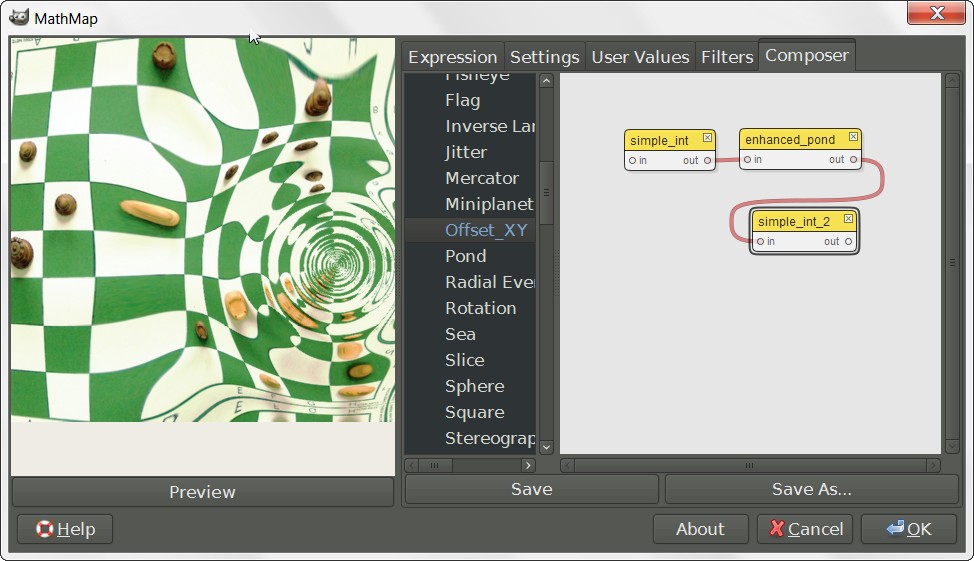Click the simple_int node's out port
This screenshot has width=974, height=561.
pos(708,160)
